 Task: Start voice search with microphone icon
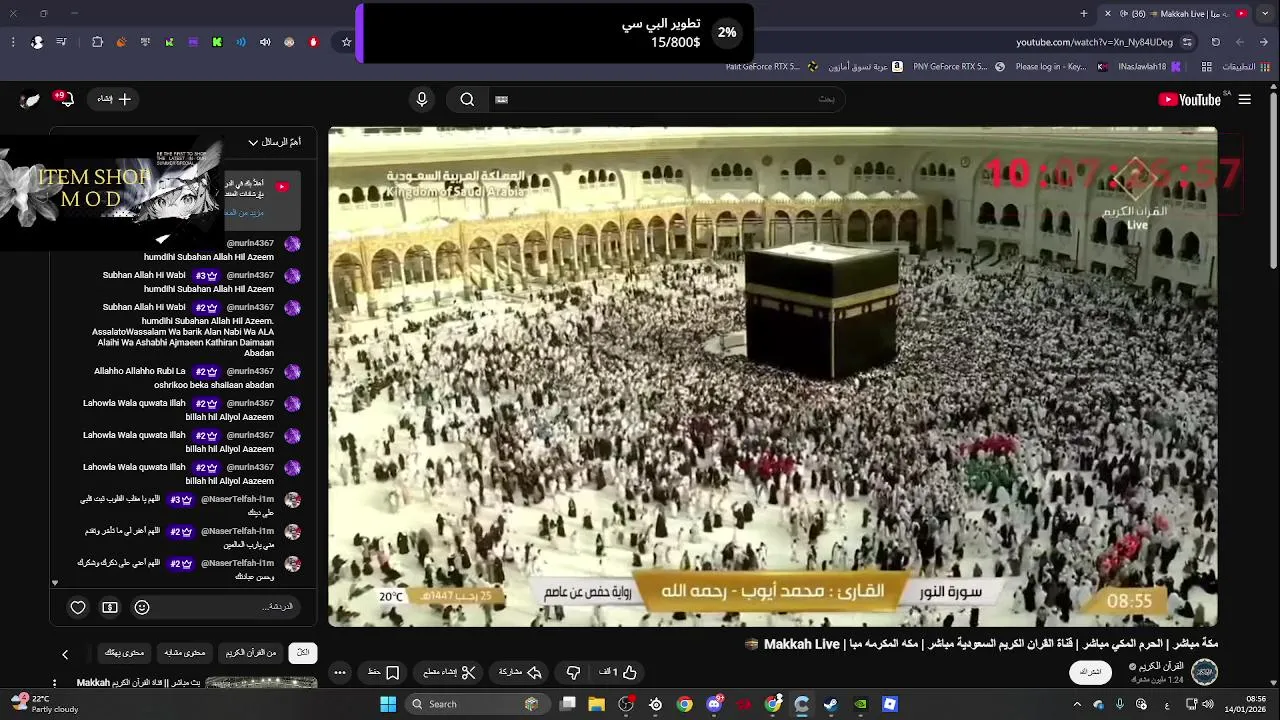click(x=422, y=99)
